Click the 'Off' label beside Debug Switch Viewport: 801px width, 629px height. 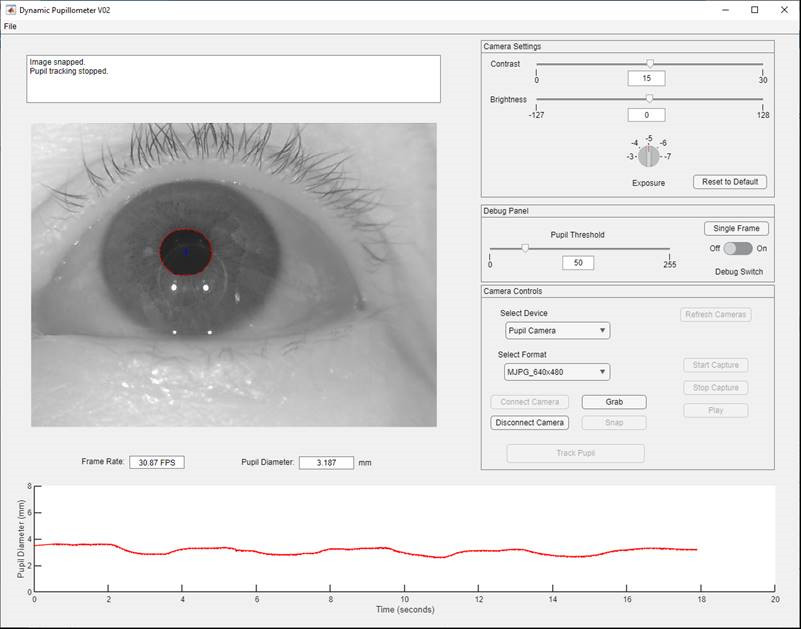coord(715,248)
